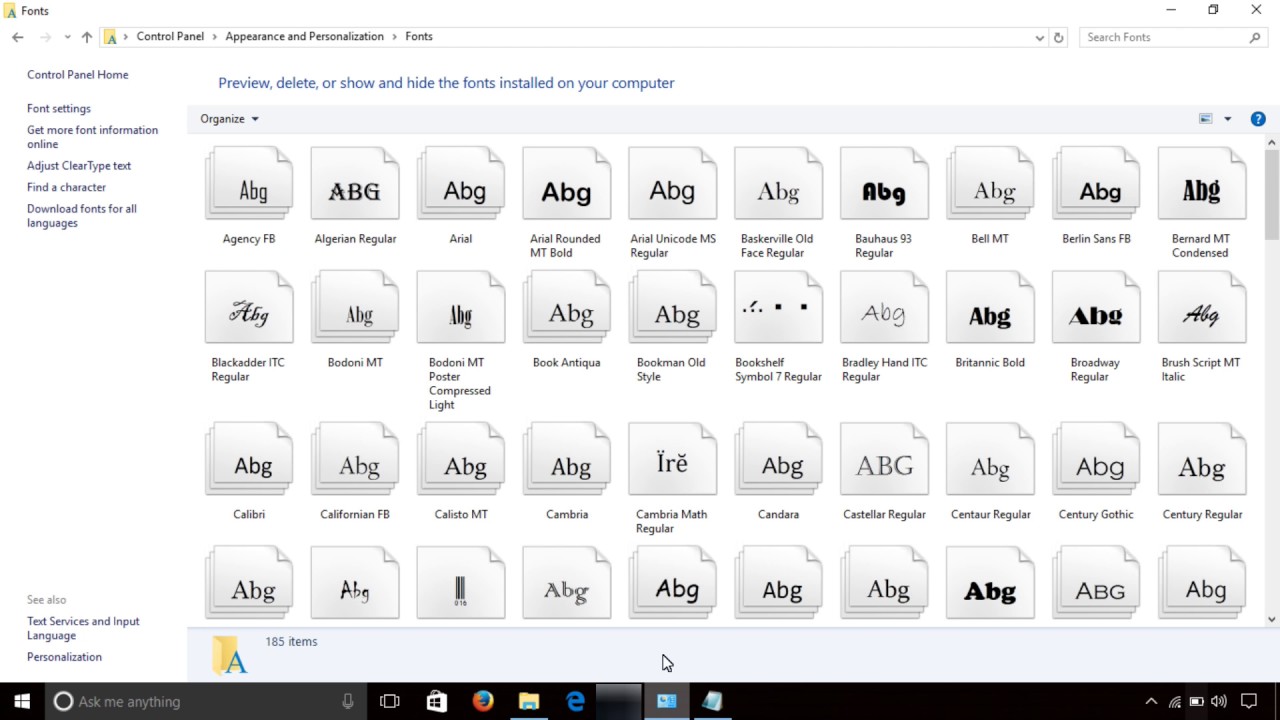Select Bookman Old Style font icon
The width and height of the screenshot is (1280, 720).
coord(673,307)
